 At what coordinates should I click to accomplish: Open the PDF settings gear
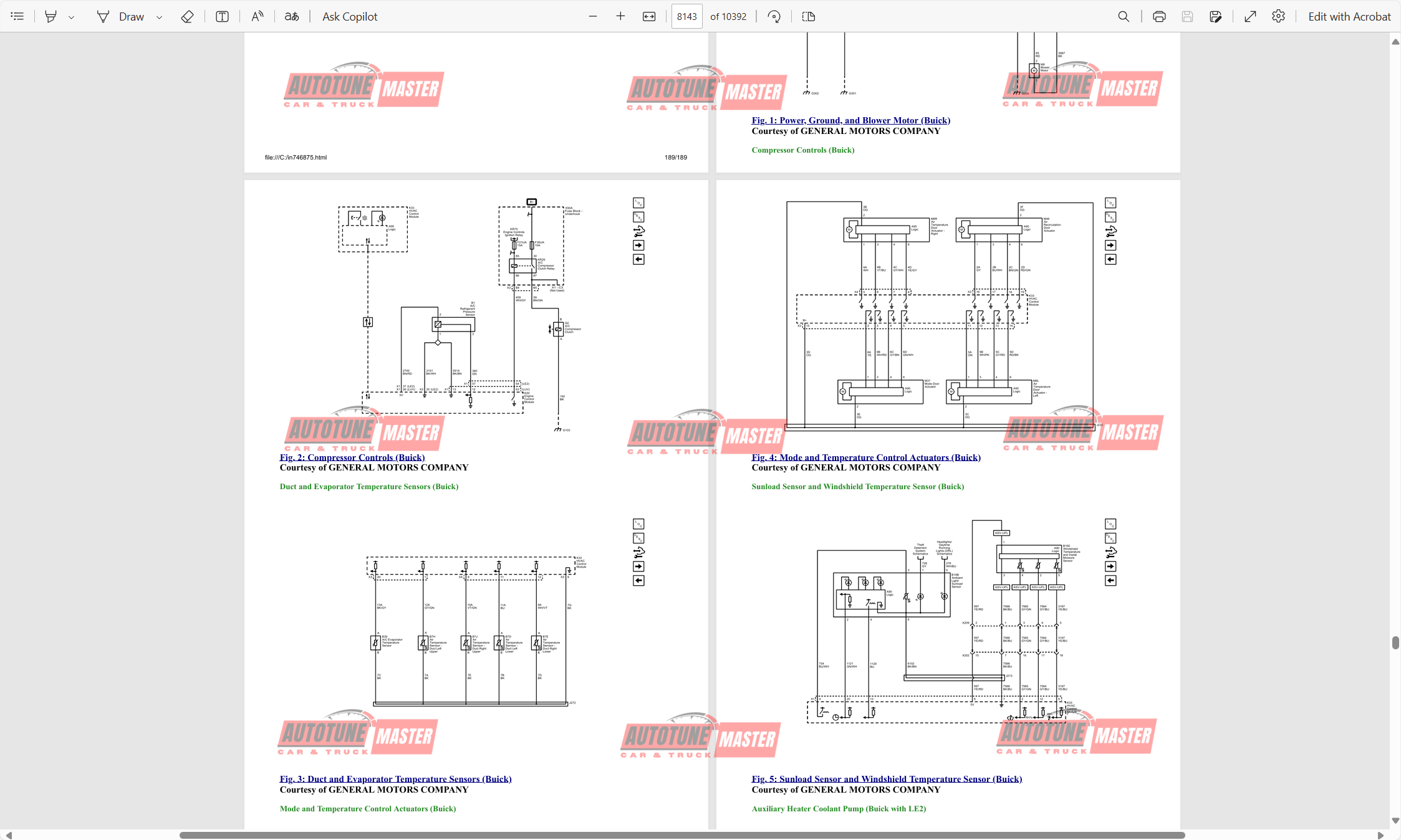[x=1278, y=17]
